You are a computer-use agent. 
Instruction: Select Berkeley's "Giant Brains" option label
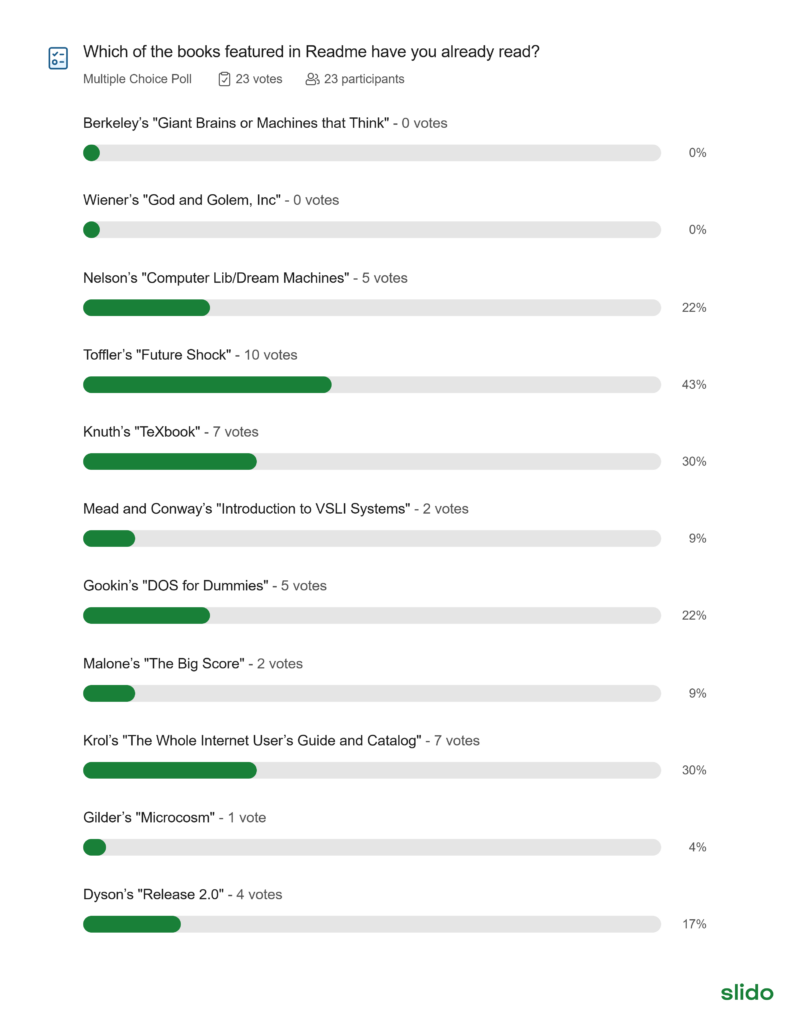coord(236,123)
